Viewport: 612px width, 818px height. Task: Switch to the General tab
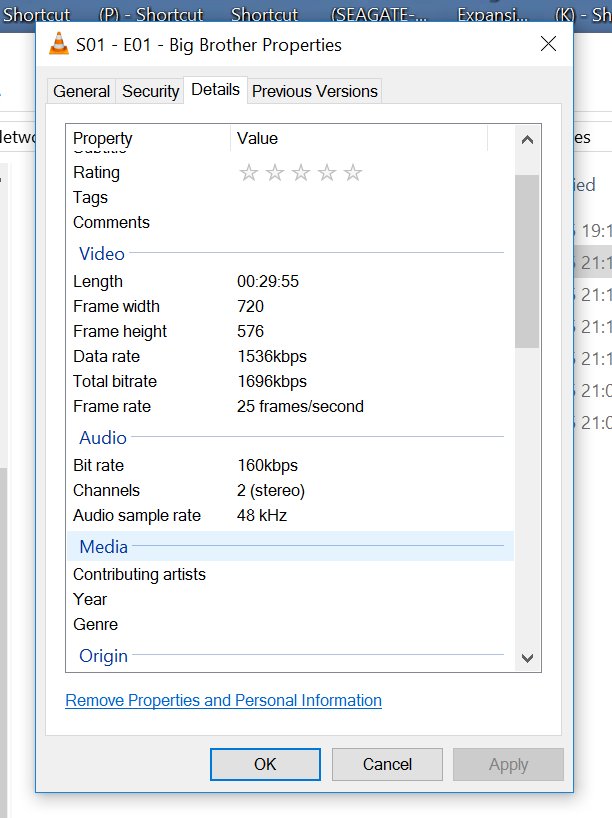81,91
